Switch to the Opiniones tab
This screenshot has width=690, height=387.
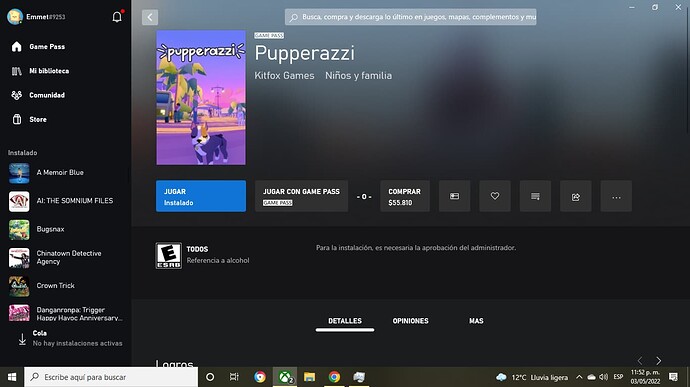pyautogui.click(x=410, y=321)
